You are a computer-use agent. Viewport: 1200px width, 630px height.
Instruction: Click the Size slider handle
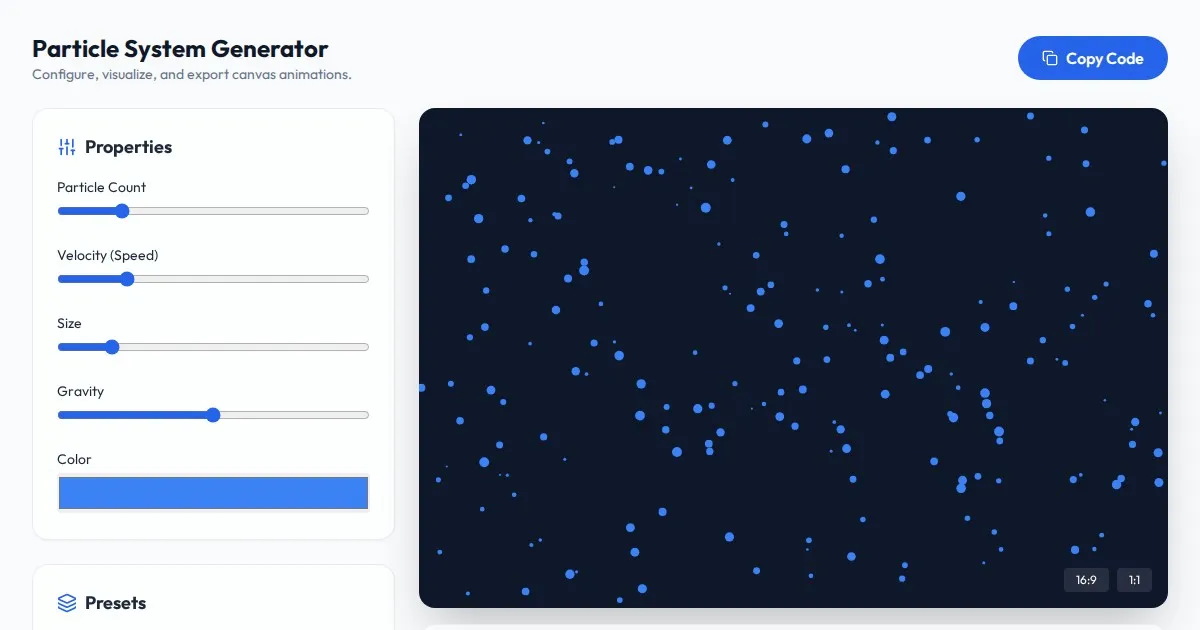pos(112,347)
